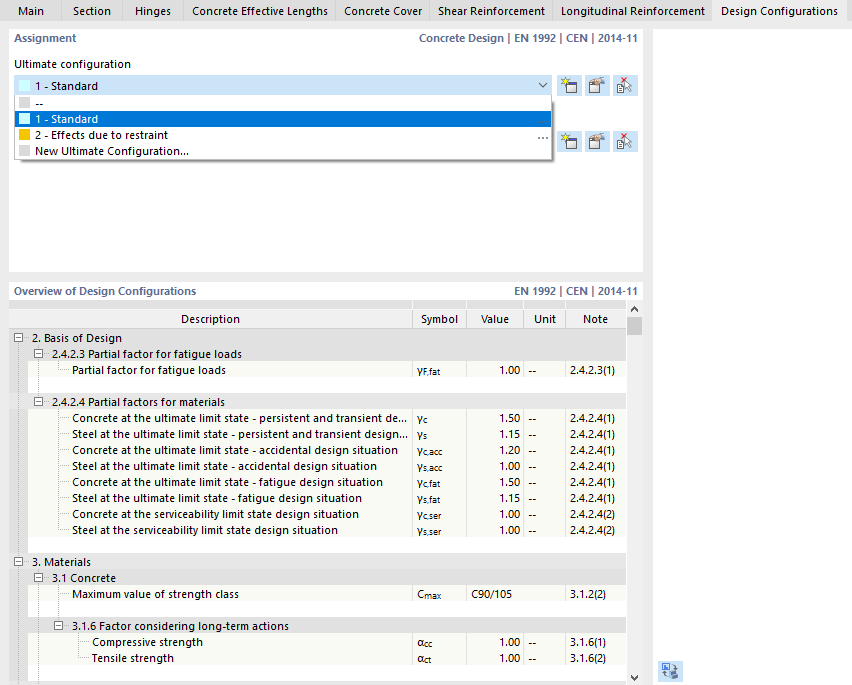
Task: Switch to the Main tab
Action: 31,11
